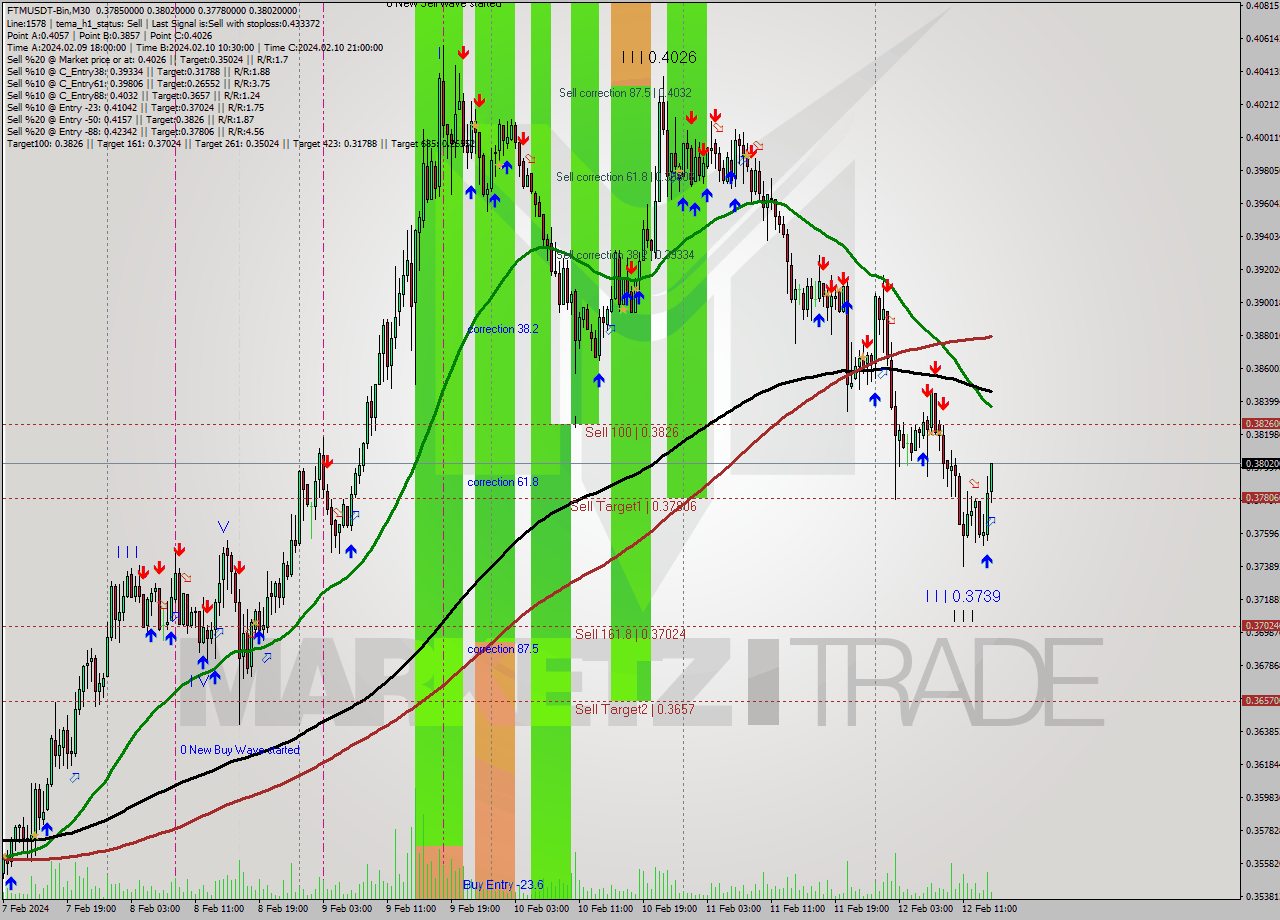
Task: Click the red price tag 0.37024
Action: pos(1260,625)
